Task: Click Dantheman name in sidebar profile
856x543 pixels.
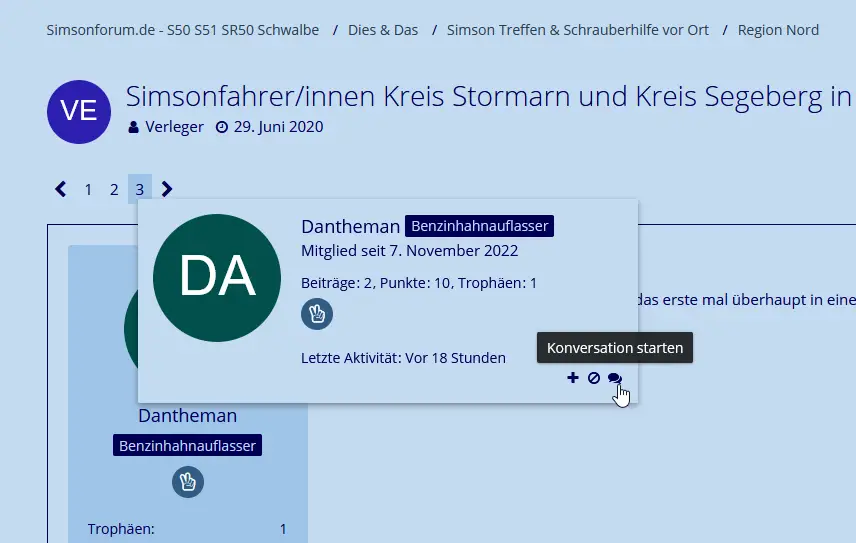Action: (187, 415)
